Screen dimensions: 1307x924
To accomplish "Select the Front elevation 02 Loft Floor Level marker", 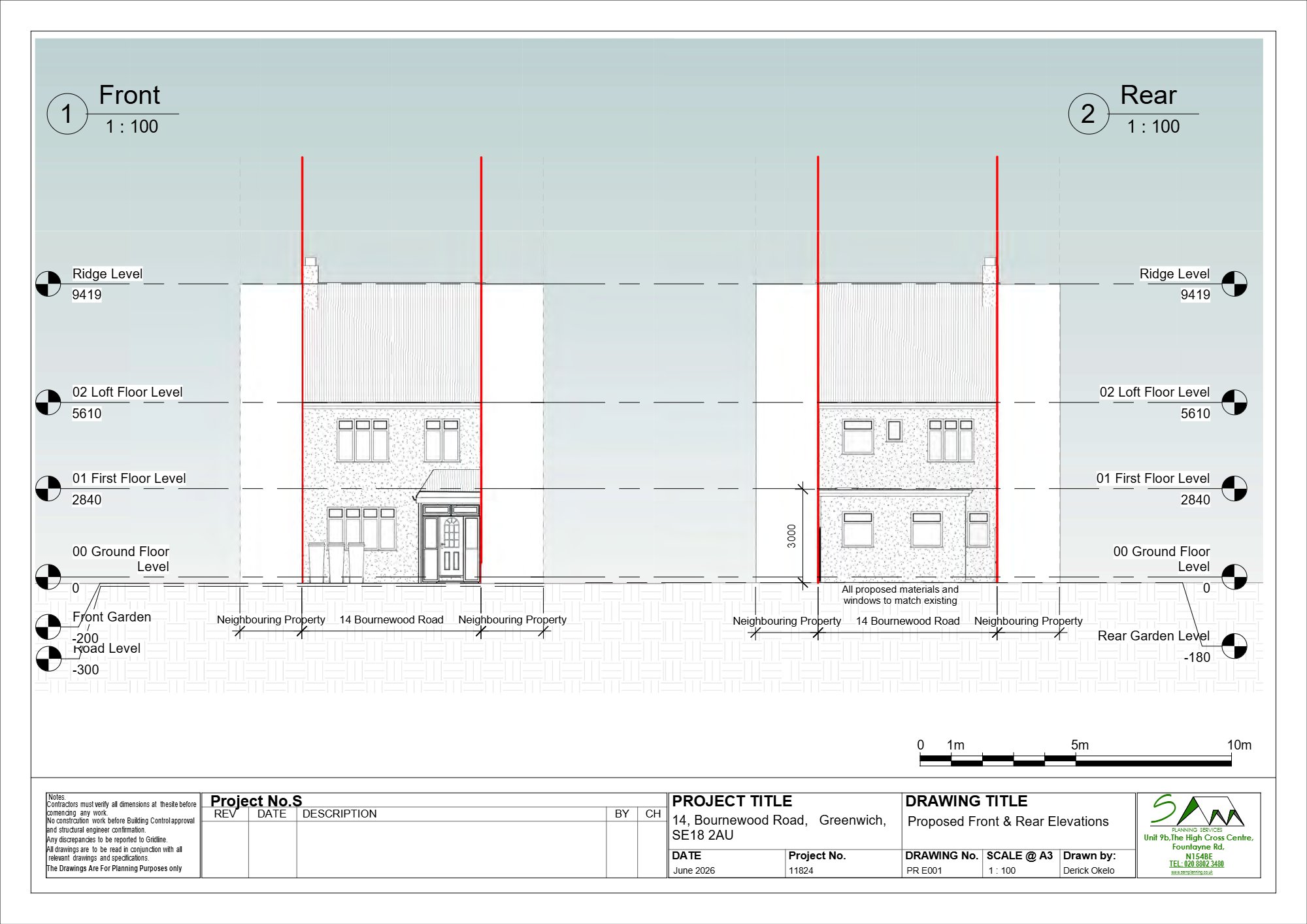I will (48, 403).
